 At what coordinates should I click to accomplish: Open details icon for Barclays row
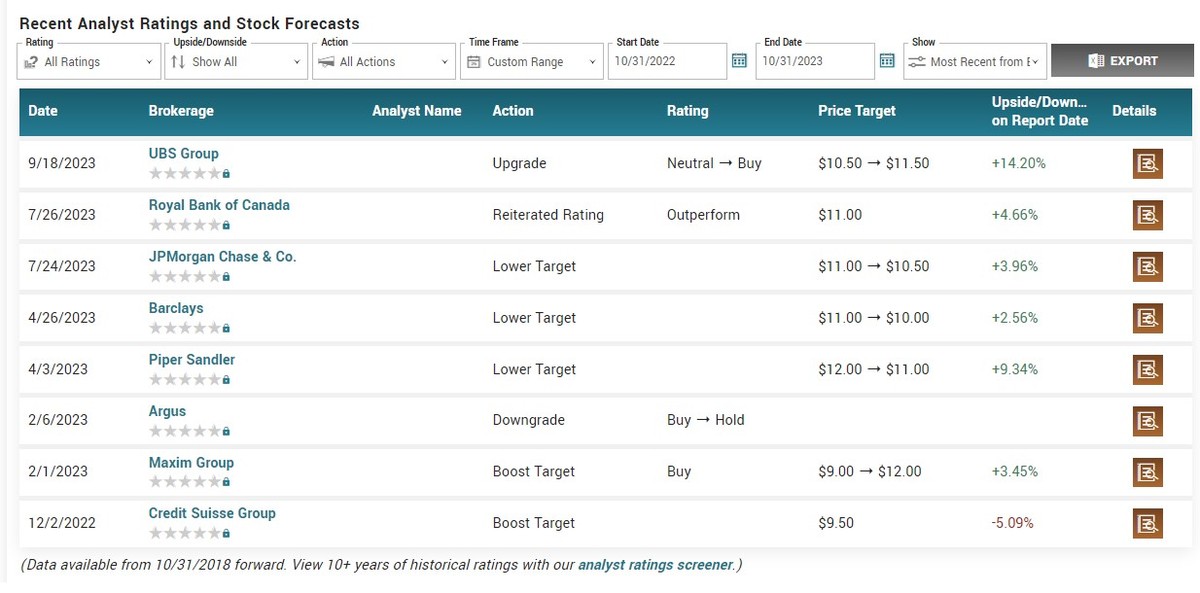[1147, 318]
